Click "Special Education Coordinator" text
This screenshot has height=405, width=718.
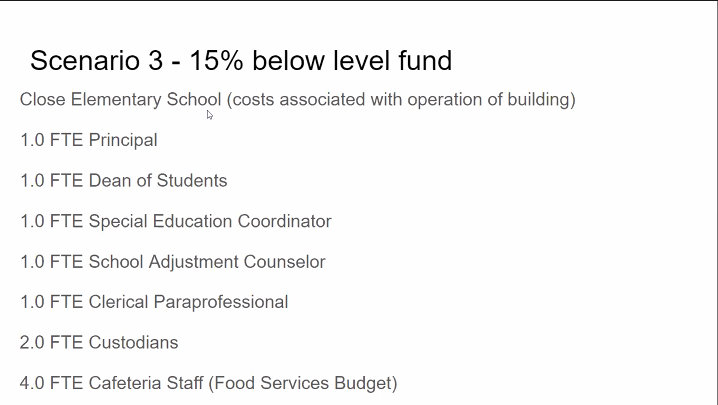[210, 221]
